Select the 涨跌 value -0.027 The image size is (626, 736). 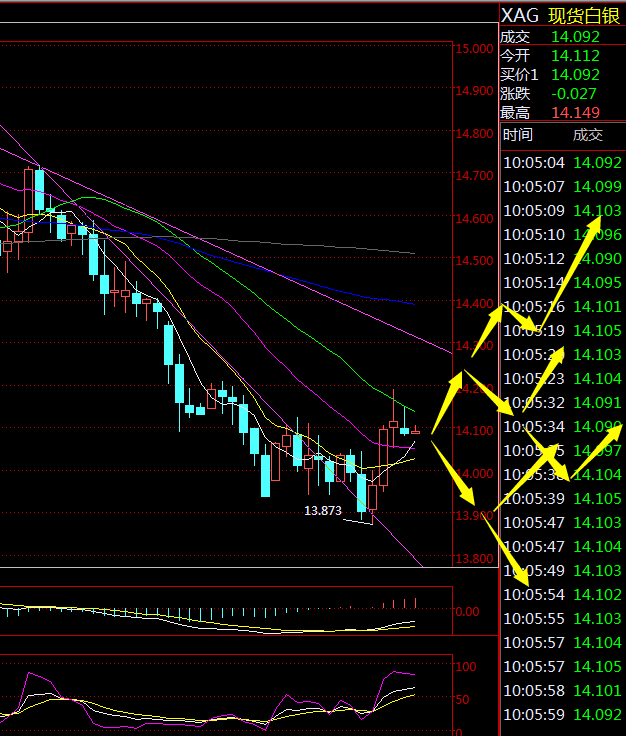click(x=573, y=94)
